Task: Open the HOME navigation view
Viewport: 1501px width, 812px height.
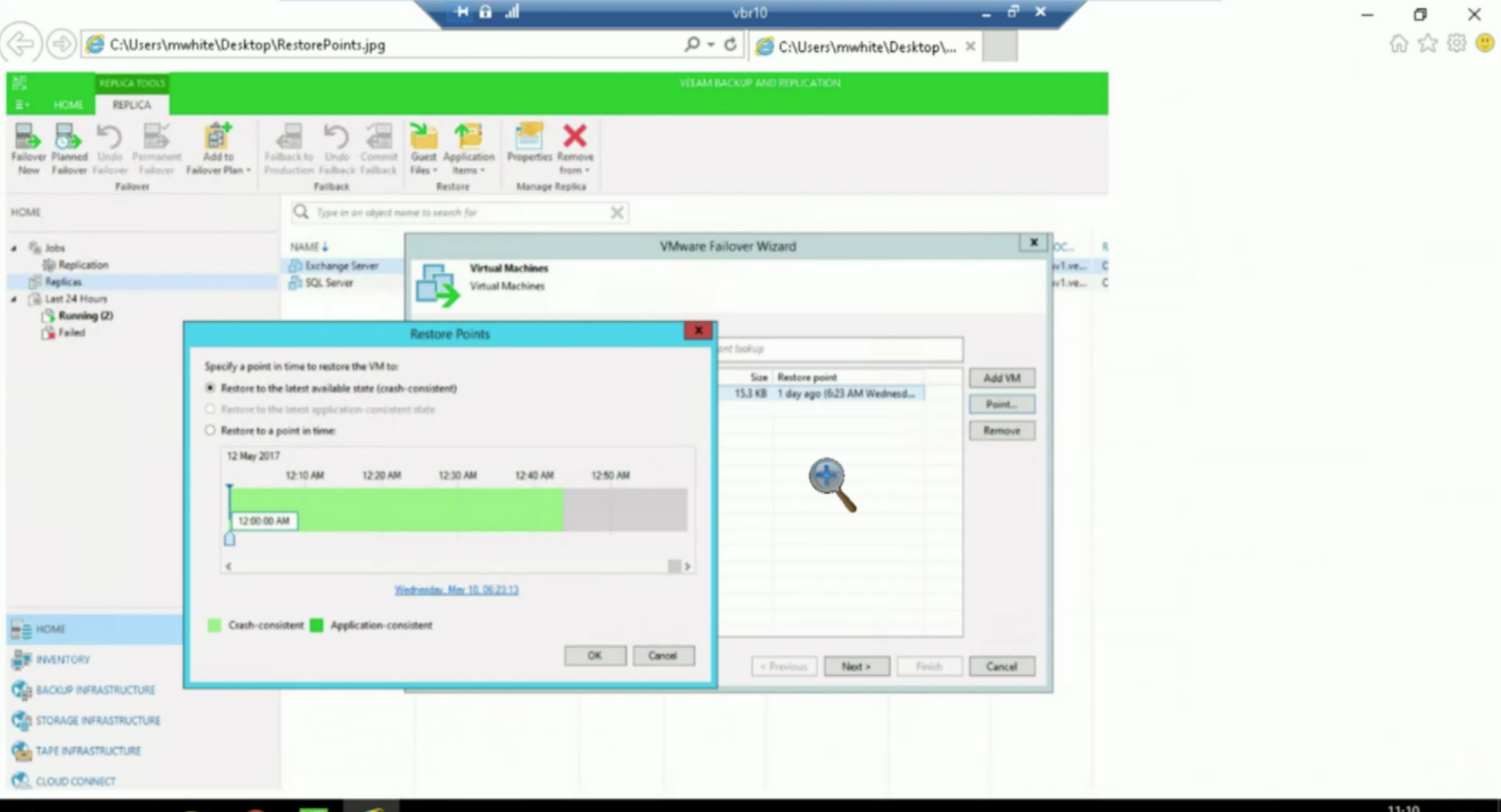Action: 94,629
